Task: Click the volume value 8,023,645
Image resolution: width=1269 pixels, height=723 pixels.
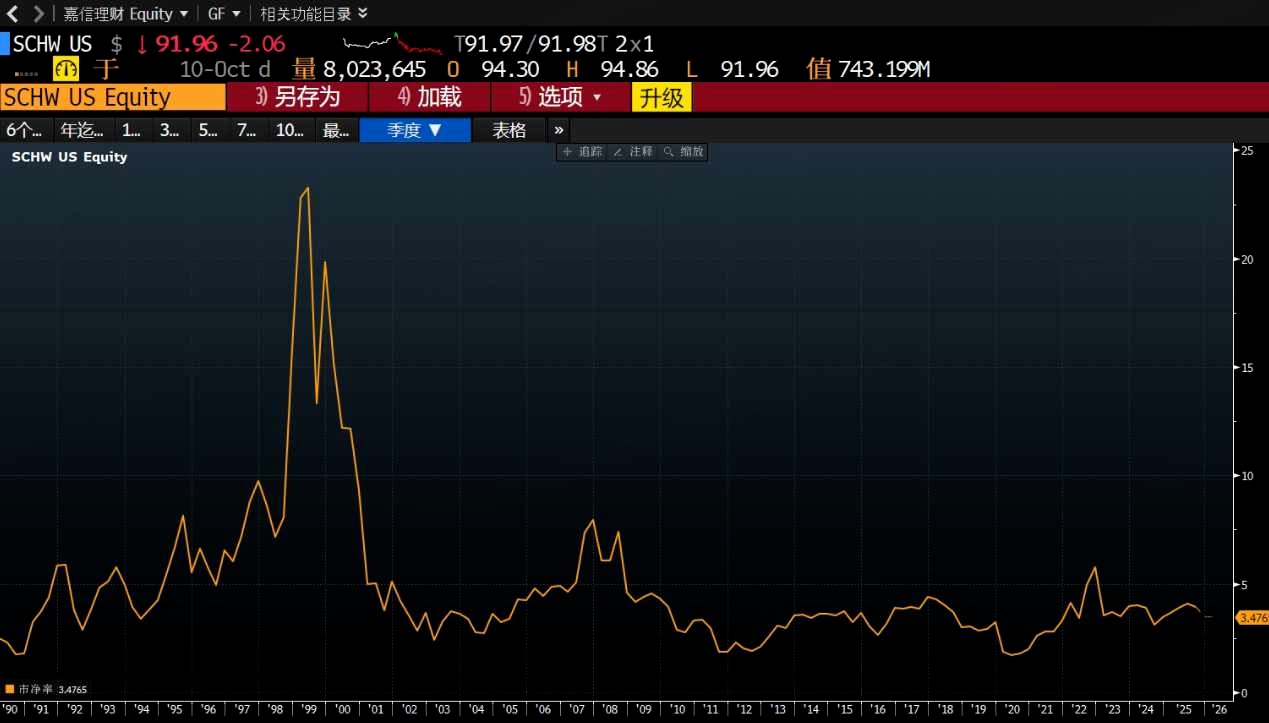Action: tap(374, 69)
